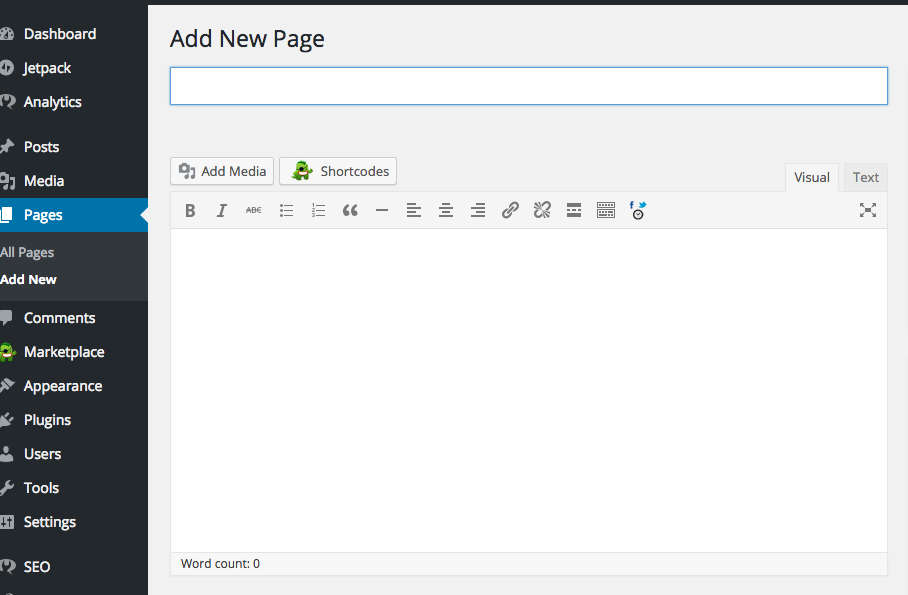Enter distraction-free fullscreen writing mode

click(x=867, y=210)
